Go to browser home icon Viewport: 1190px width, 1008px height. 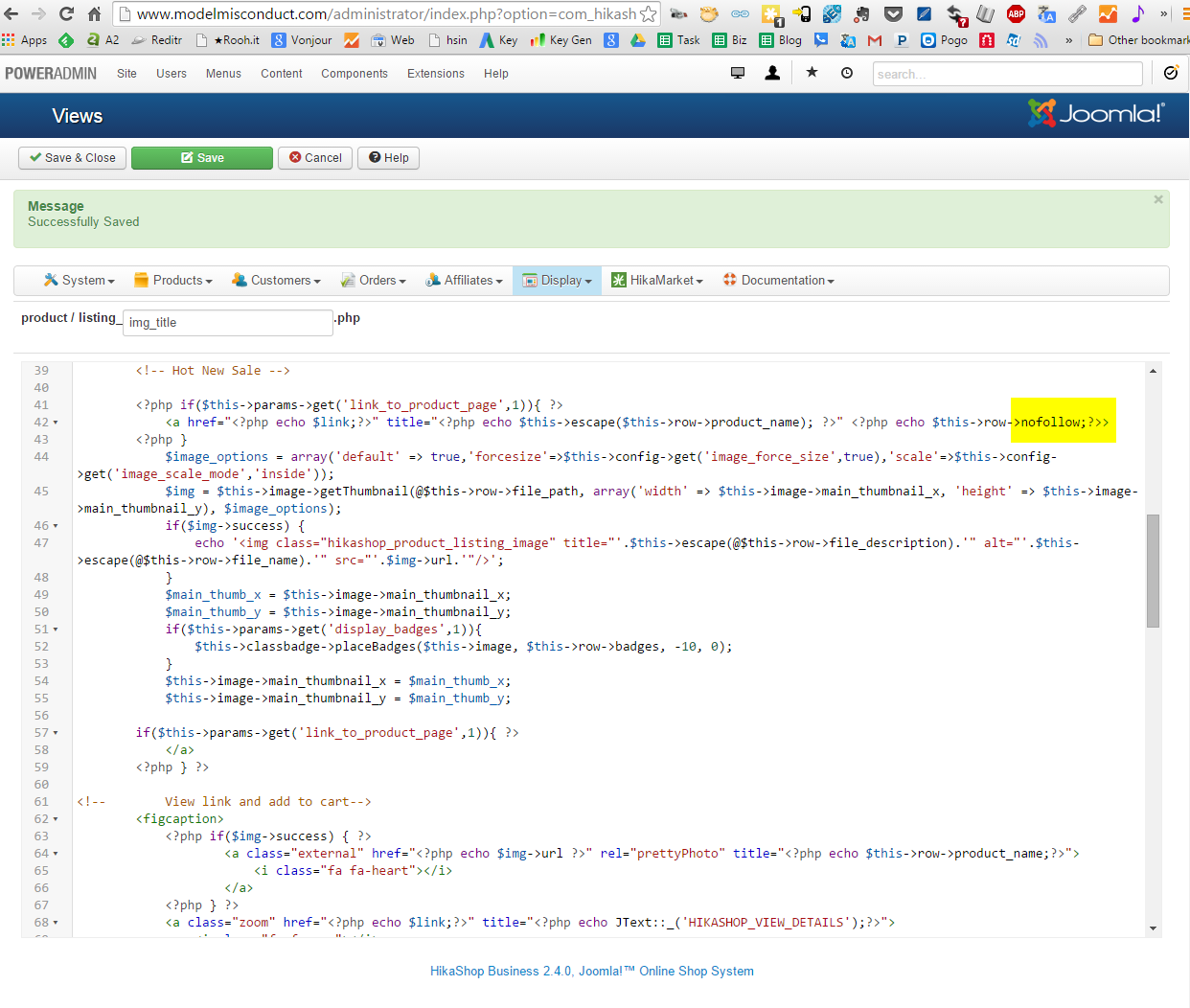[94, 13]
